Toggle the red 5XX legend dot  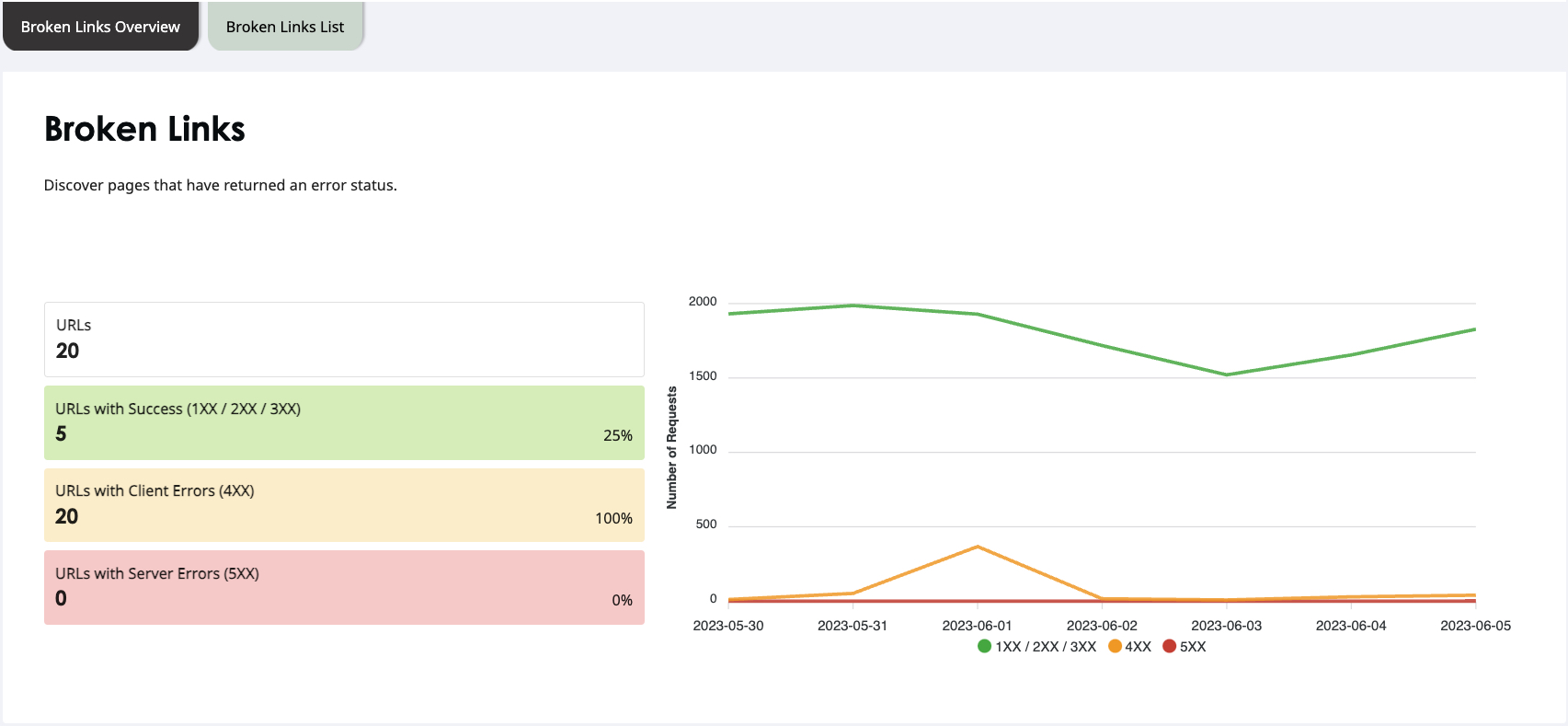[1169, 646]
